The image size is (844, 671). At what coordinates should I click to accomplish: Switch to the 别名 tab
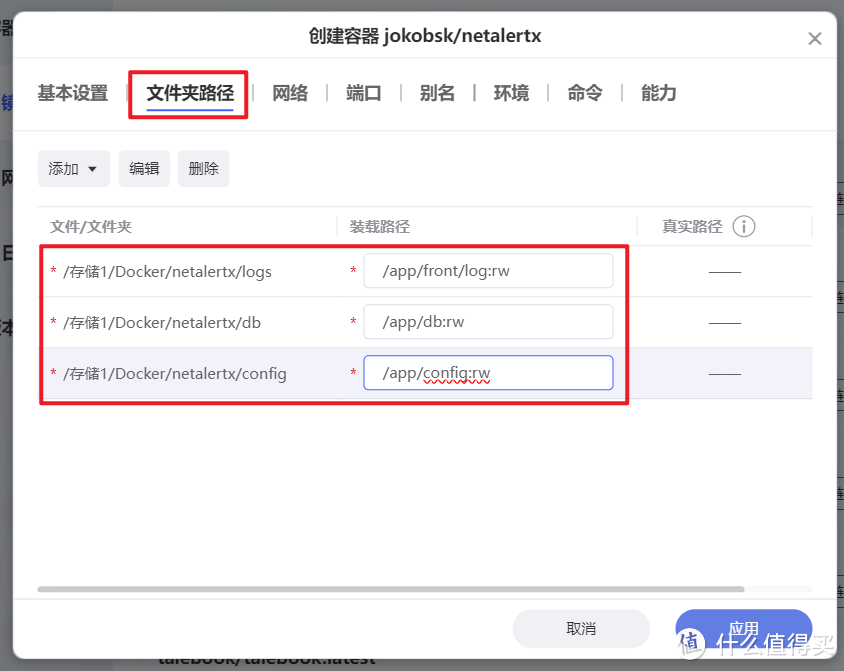(437, 93)
